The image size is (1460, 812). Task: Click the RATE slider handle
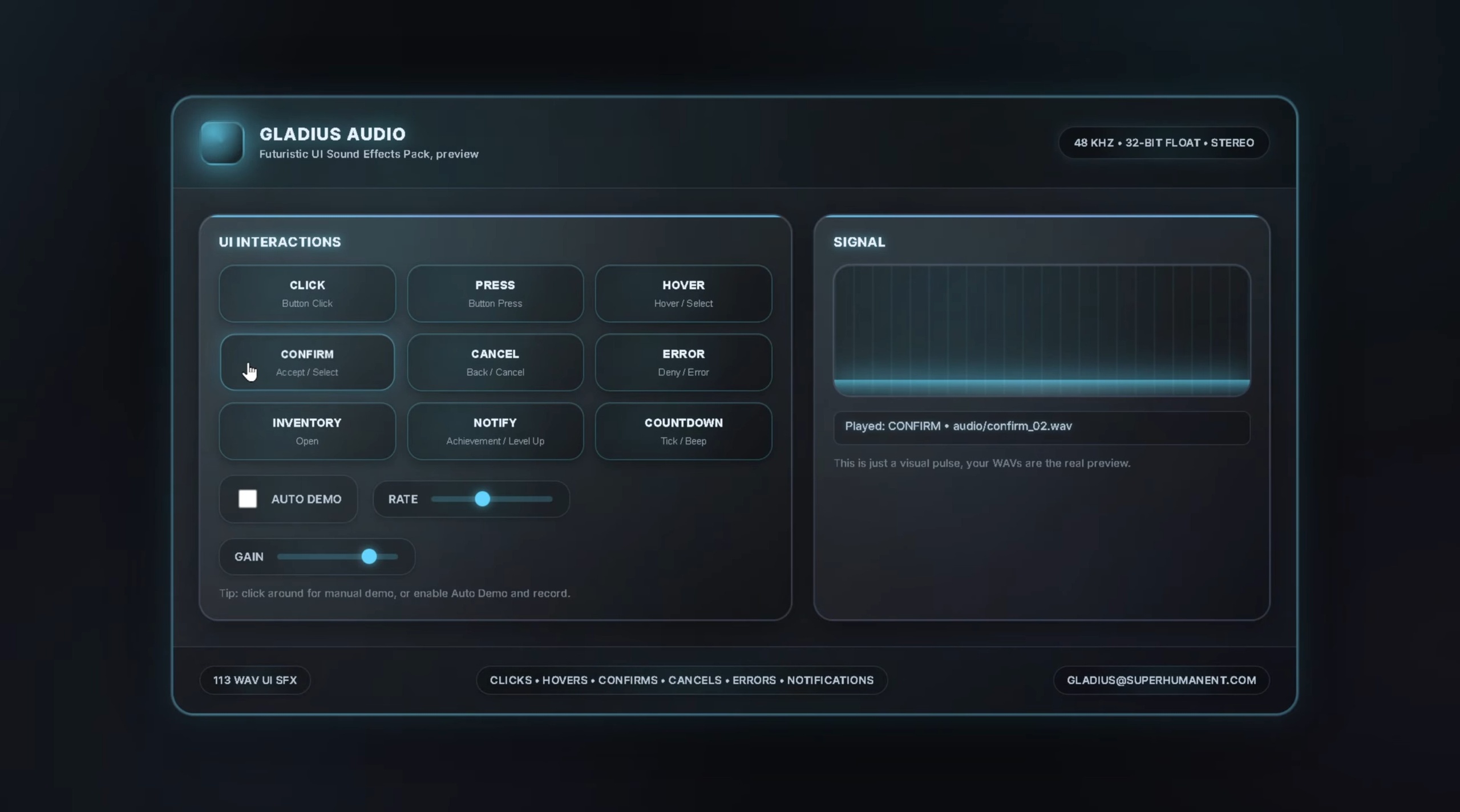(482, 499)
